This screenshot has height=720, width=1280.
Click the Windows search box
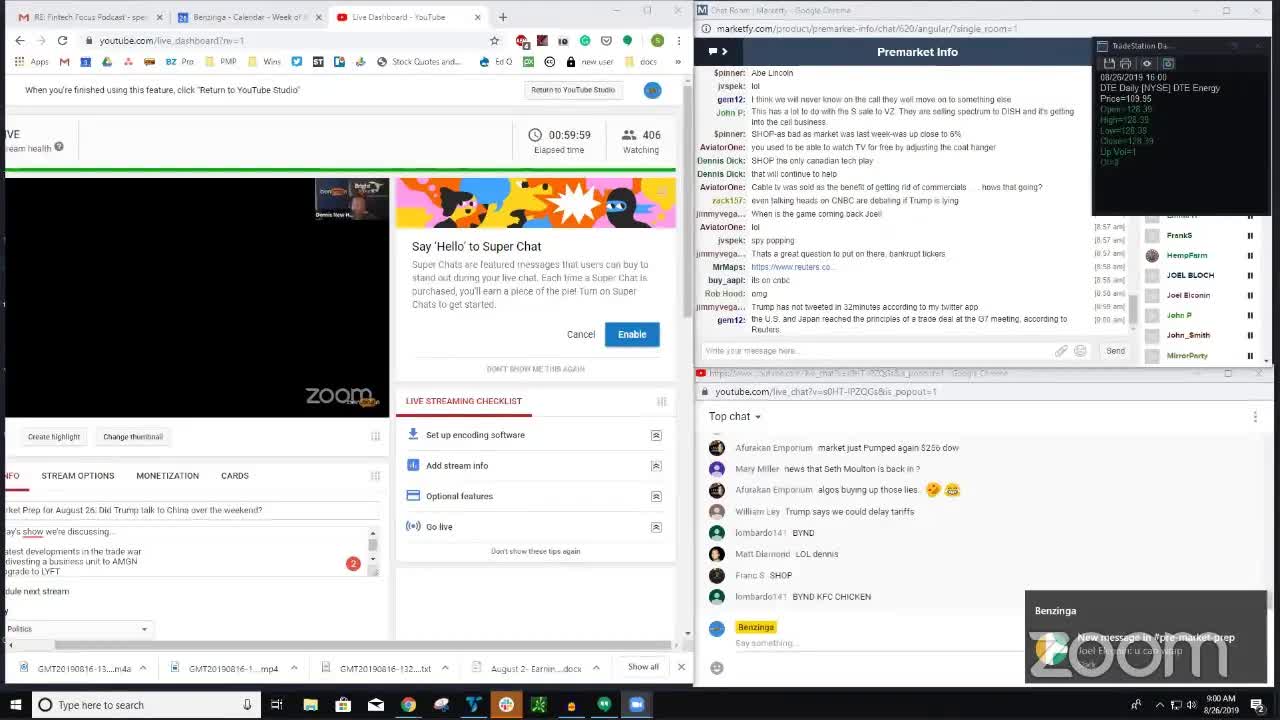[145, 705]
